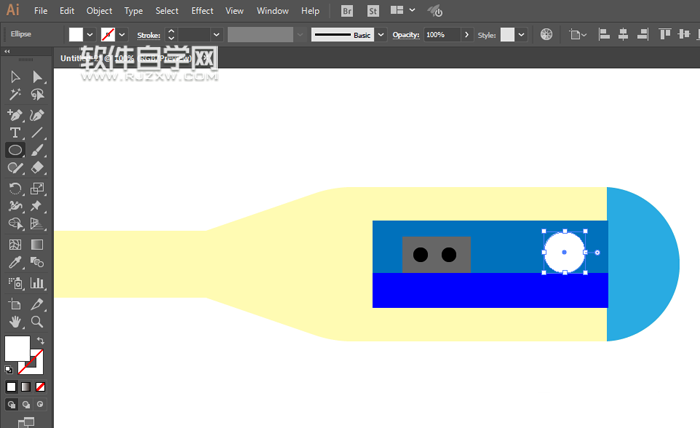Set paint mode to Color
This screenshot has width=700, height=428.
click(x=11, y=387)
